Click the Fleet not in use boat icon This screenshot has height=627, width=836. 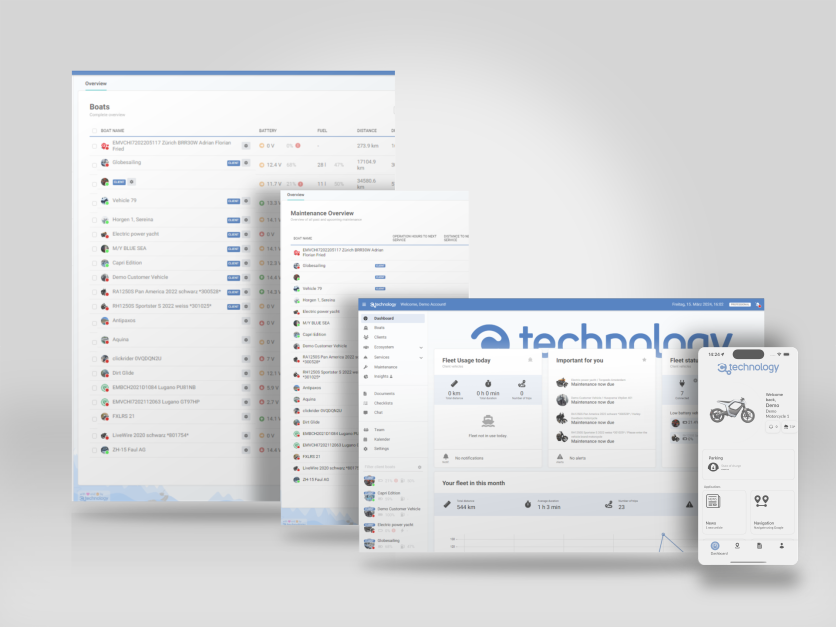488,422
